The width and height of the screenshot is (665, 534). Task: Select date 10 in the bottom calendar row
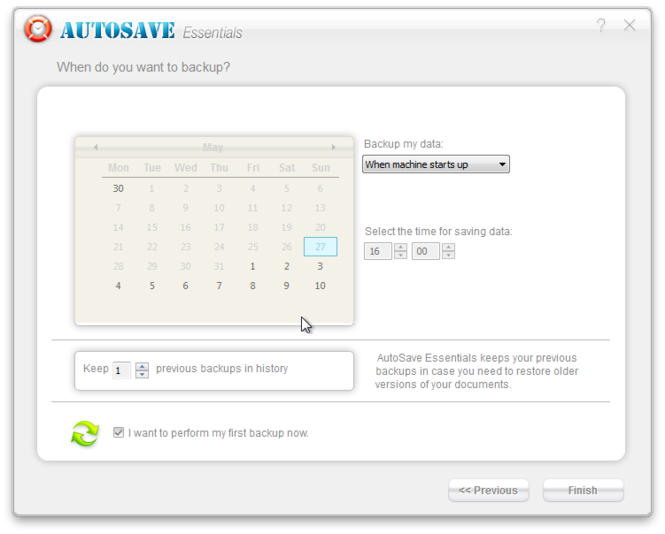[x=320, y=285]
